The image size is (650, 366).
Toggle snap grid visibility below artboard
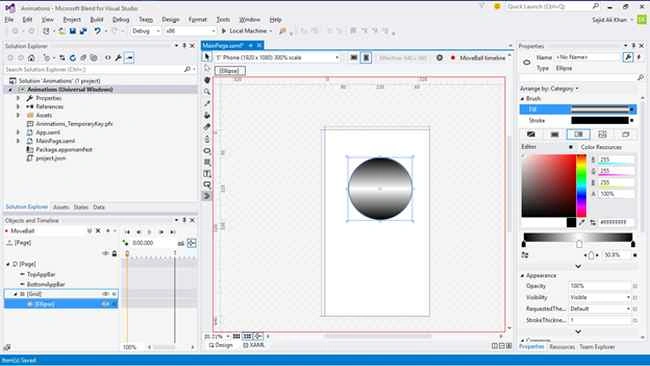click(x=236, y=336)
